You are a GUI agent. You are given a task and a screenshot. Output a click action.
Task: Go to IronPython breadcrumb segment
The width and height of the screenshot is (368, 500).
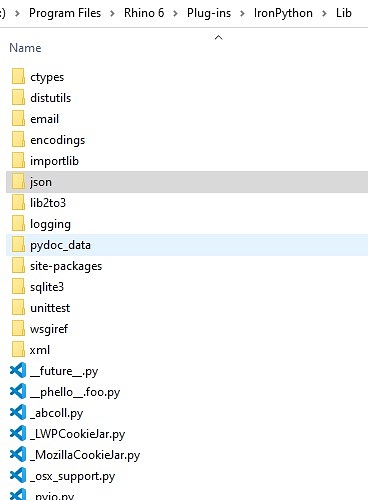click(x=283, y=13)
